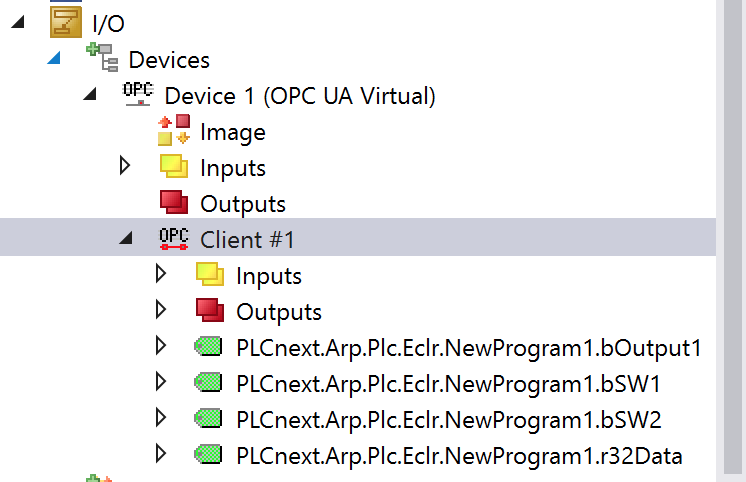Click the vertical scrollbar thumb

click(x=735, y=237)
